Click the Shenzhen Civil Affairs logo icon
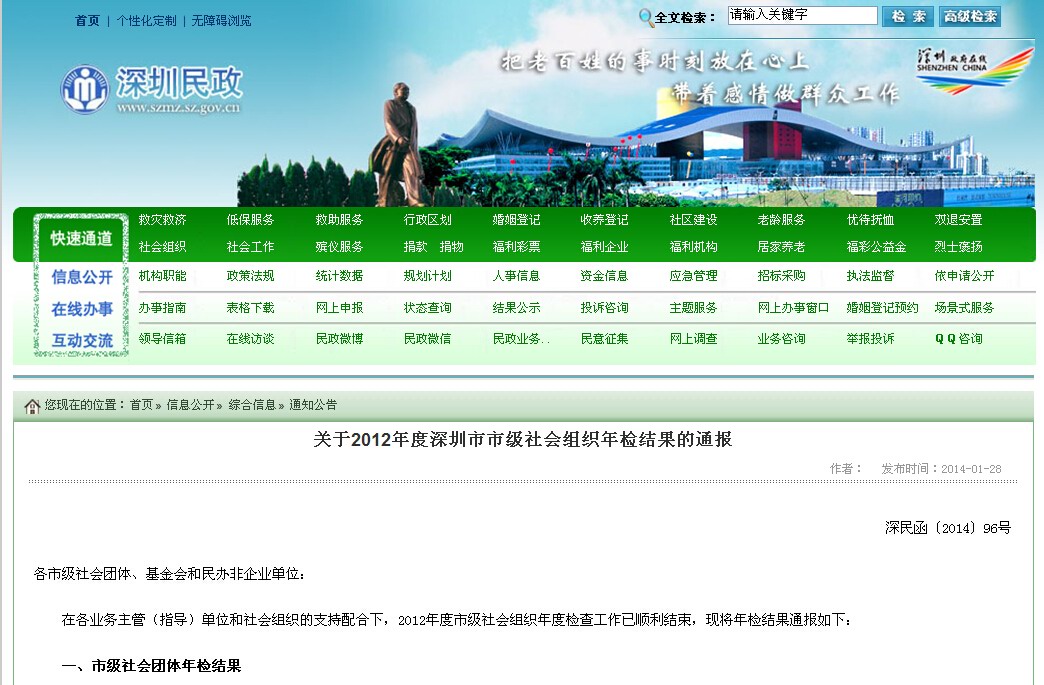 [x=84, y=90]
